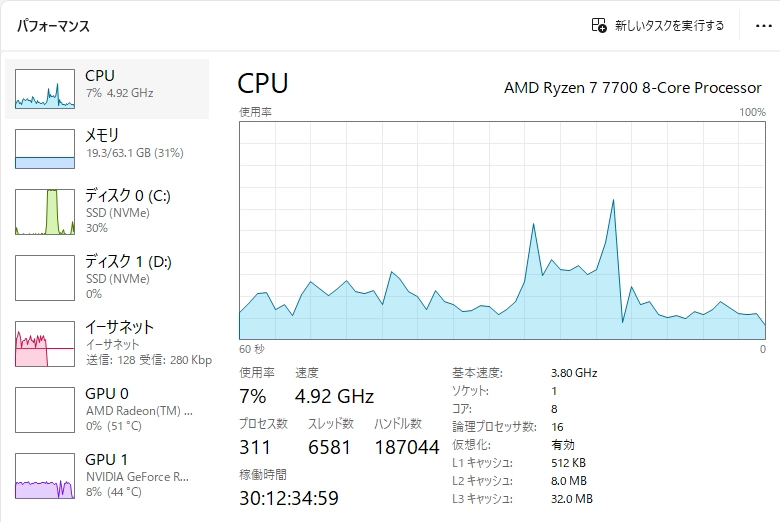Screen dimensions: 780x522
Task: Click 新しいタスクを実行する button
Action: pos(668,26)
